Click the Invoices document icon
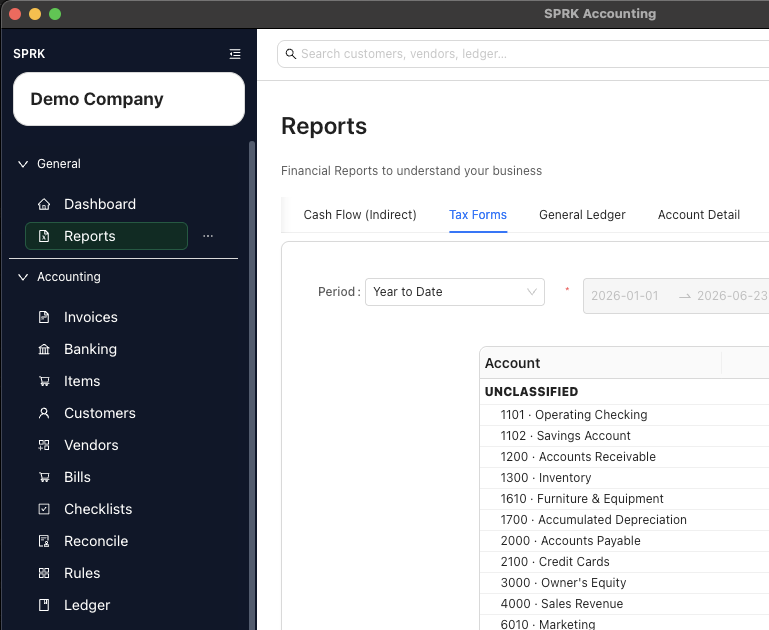The height and width of the screenshot is (630, 769). [44, 317]
